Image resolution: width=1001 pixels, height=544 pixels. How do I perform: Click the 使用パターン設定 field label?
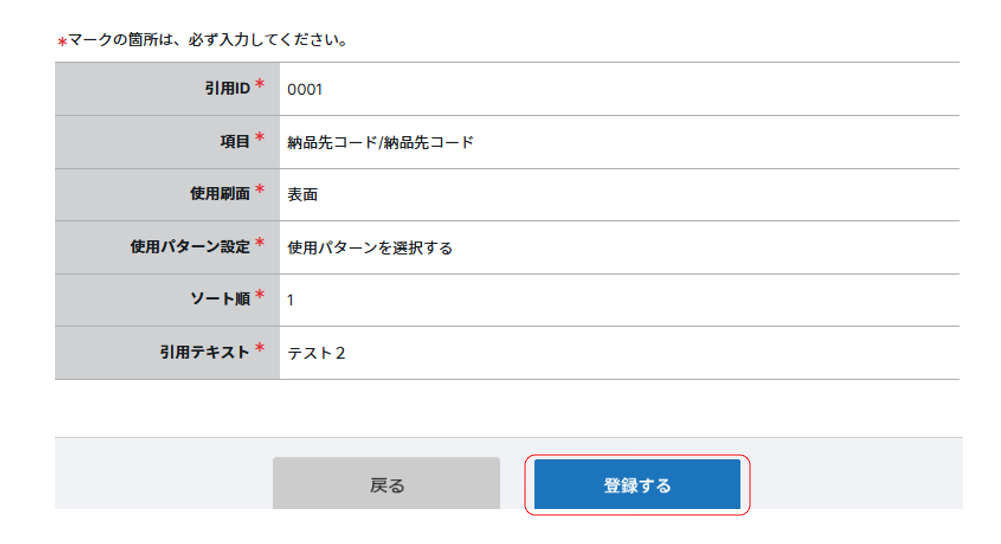click(190, 247)
